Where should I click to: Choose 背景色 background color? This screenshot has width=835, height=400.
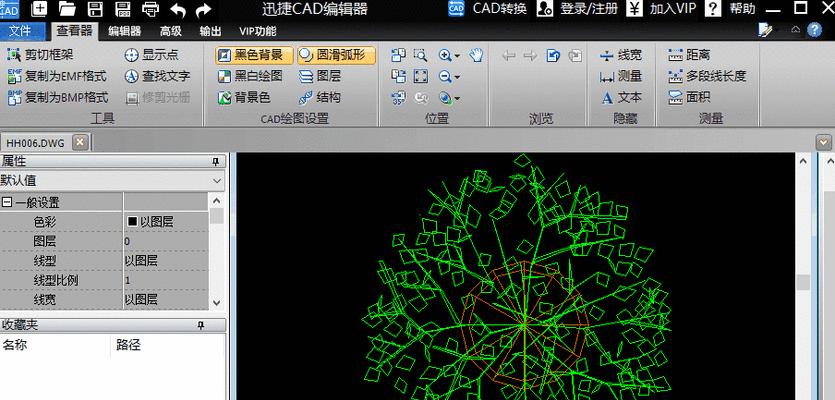click(x=245, y=97)
